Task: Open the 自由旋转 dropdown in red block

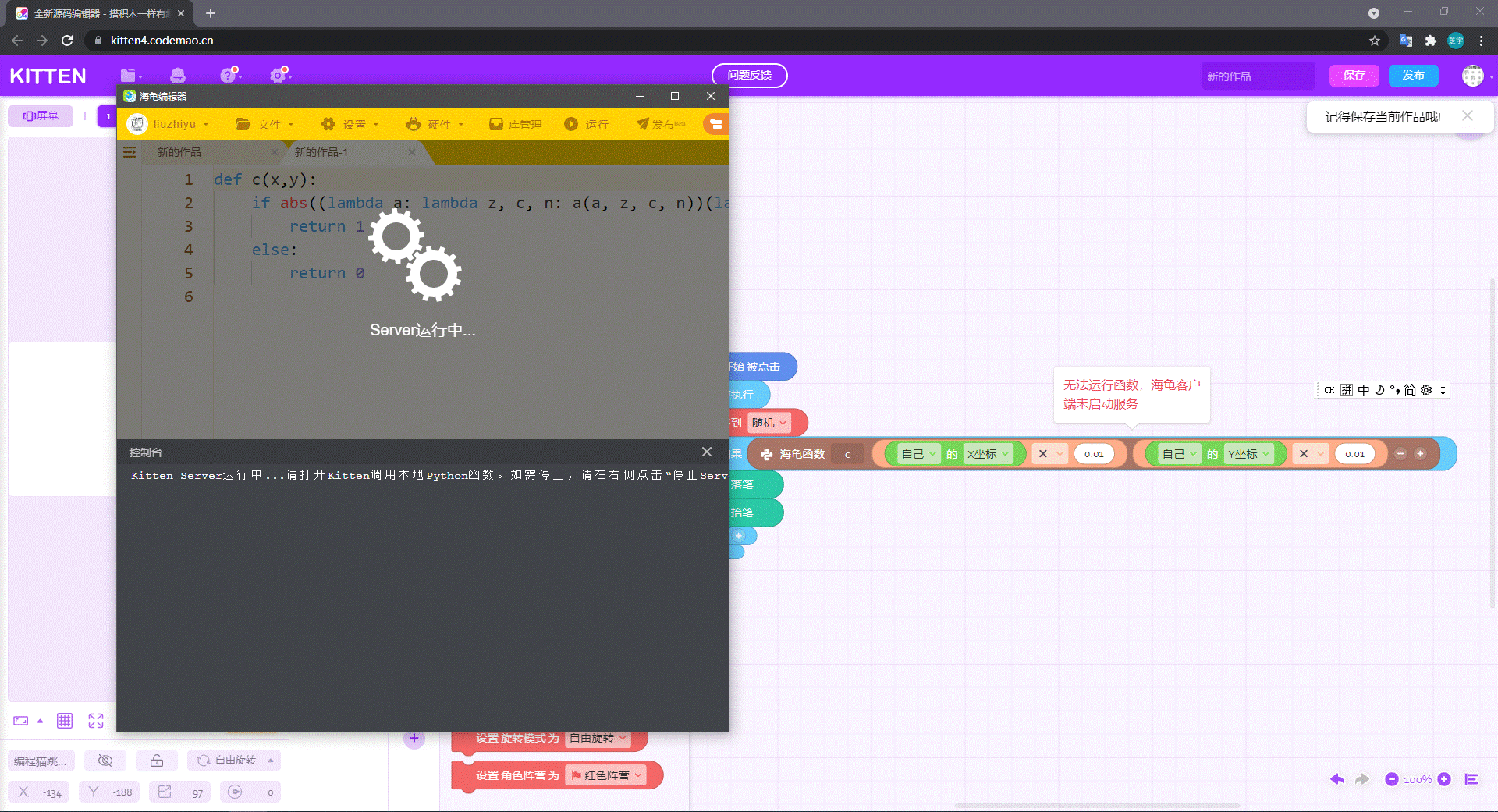Action: pos(598,738)
